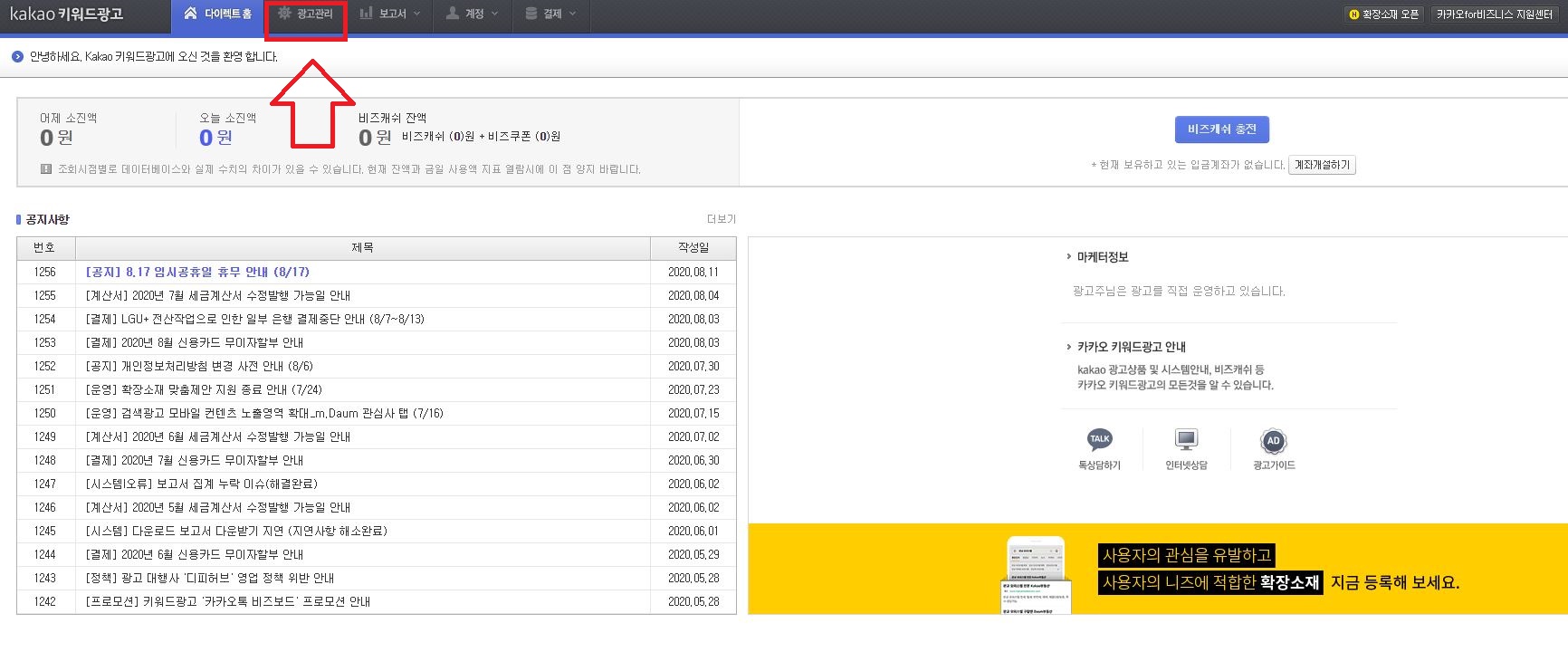Open notice 2020년 7월 신용카드 무이자할부 안내

pos(195,460)
